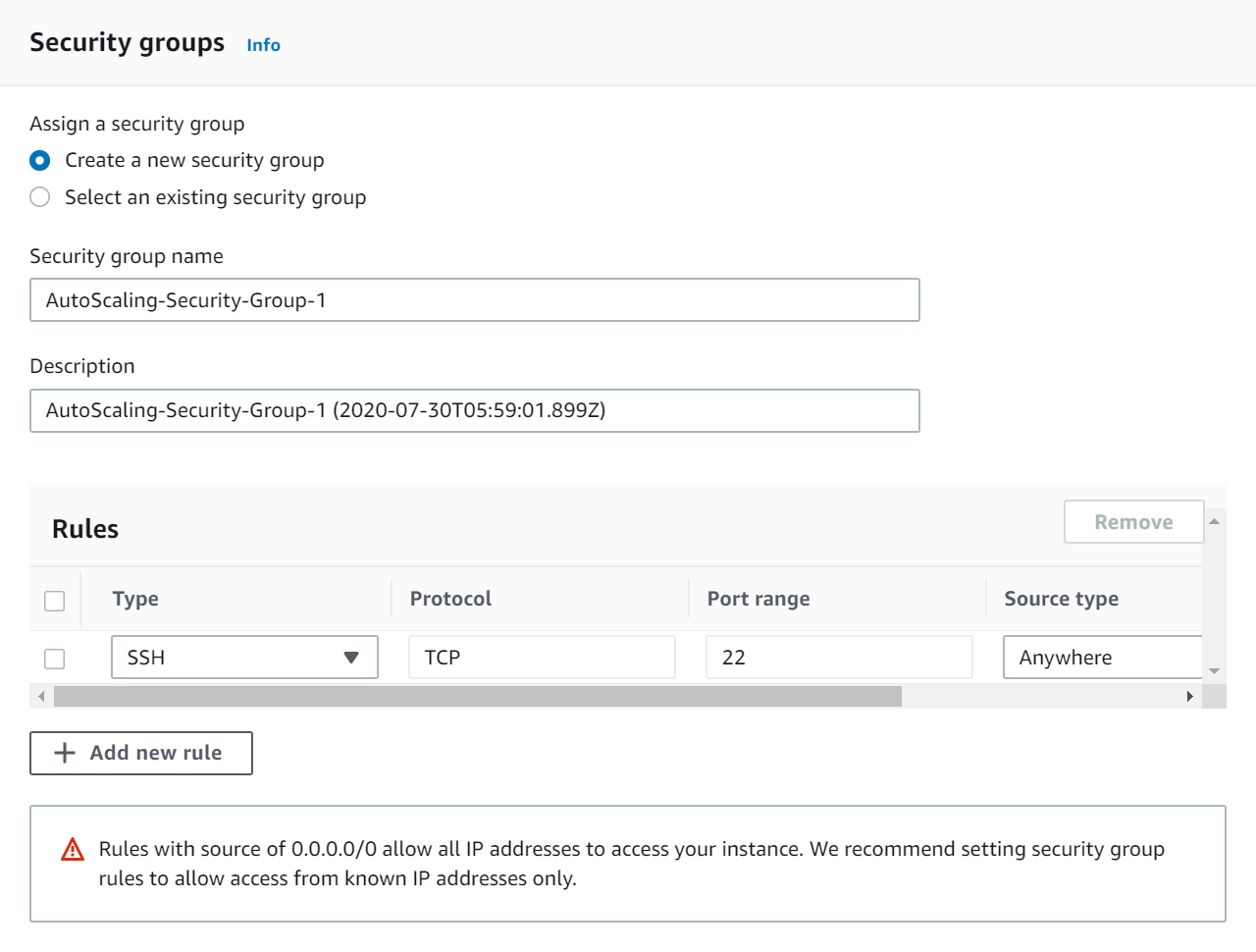Tick the SSH rule row checkbox

tap(55, 659)
